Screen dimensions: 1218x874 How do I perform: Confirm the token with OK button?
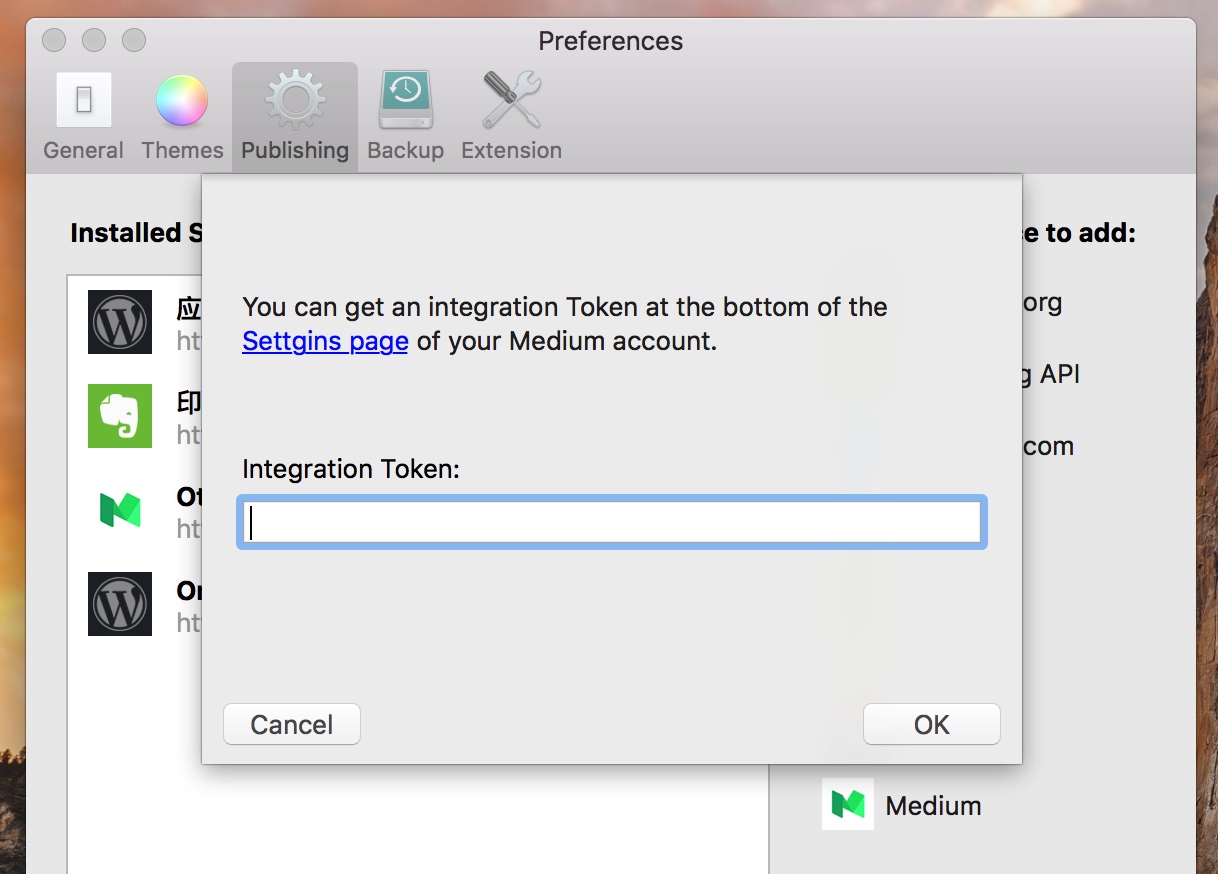coord(931,724)
